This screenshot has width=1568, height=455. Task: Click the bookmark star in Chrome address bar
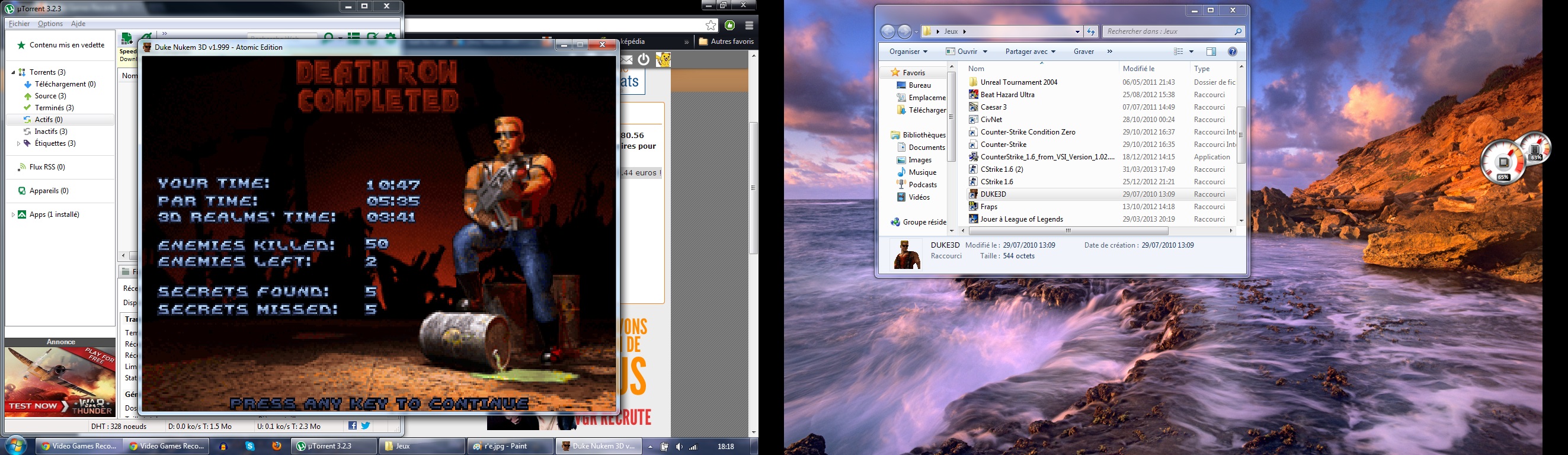711,25
